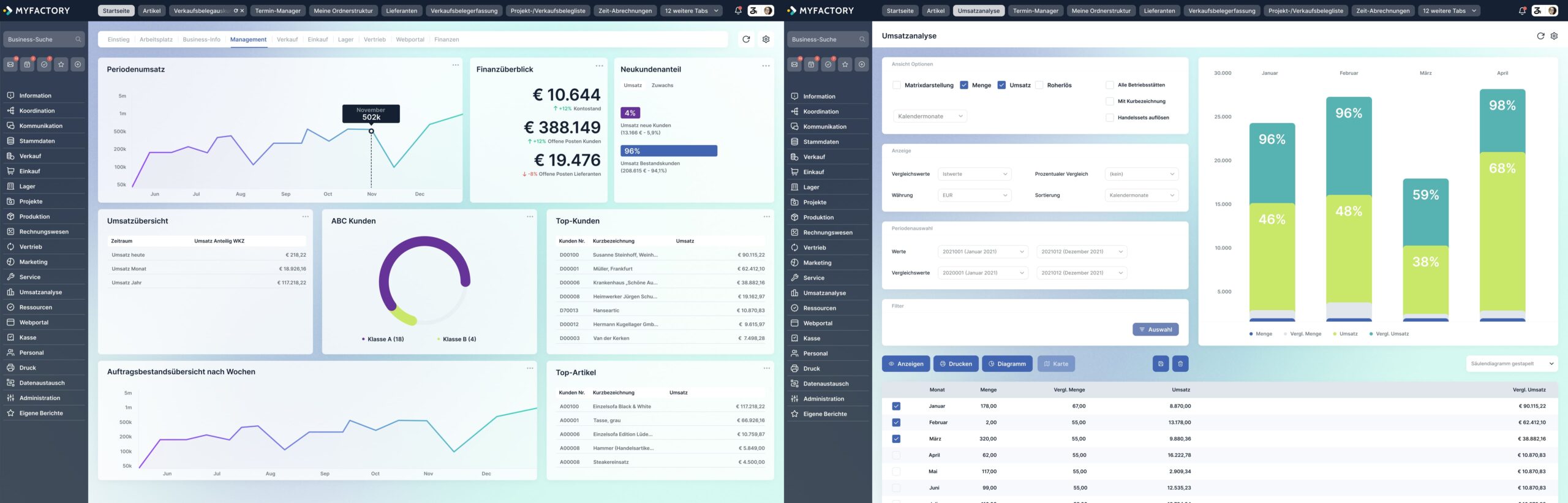Viewport: 1568px width, 503px height.
Task: Click the Drucken button
Action: tap(956, 364)
